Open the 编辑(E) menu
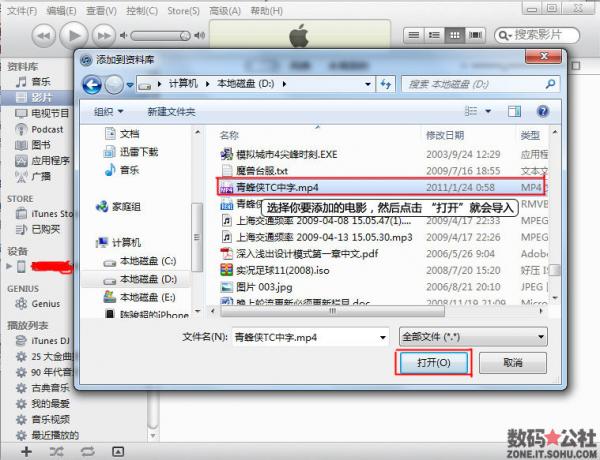 coord(61,11)
